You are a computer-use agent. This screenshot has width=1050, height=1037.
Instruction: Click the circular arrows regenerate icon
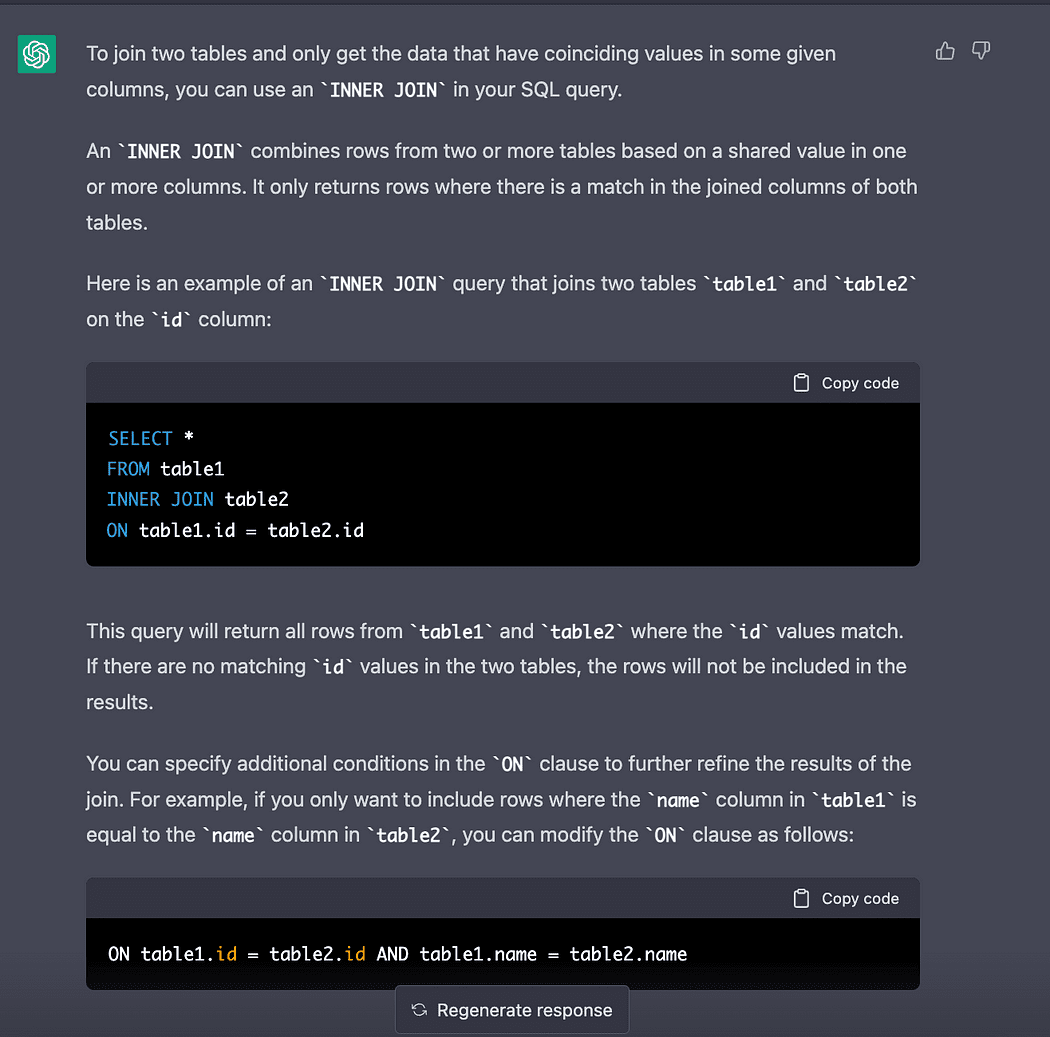click(x=420, y=1010)
